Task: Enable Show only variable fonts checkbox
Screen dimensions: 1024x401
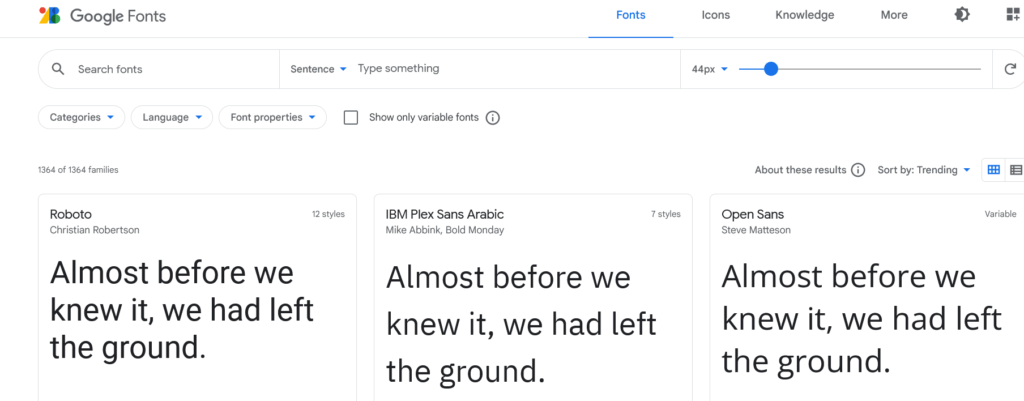Action: [351, 118]
